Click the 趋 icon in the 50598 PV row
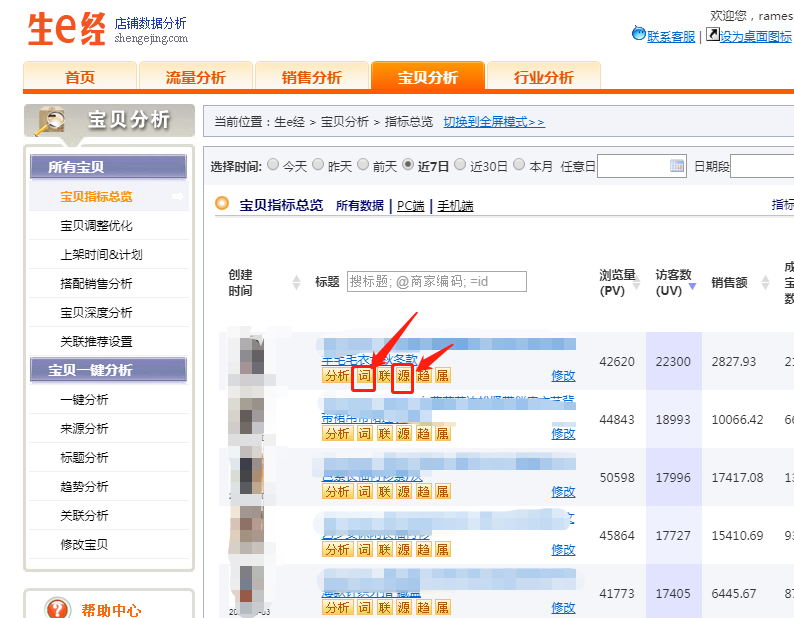The width and height of the screenshot is (794, 618). pyautogui.click(x=423, y=491)
